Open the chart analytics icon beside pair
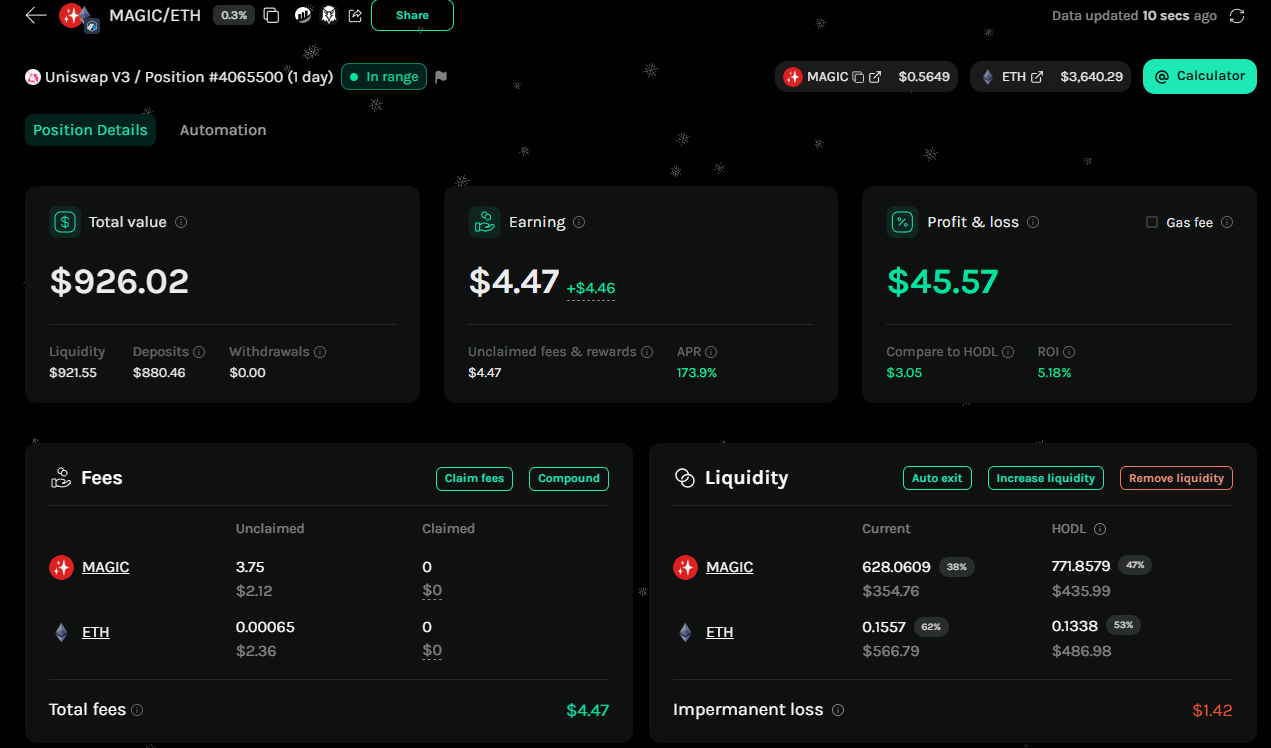The height and width of the screenshot is (748, 1271). pos(303,15)
